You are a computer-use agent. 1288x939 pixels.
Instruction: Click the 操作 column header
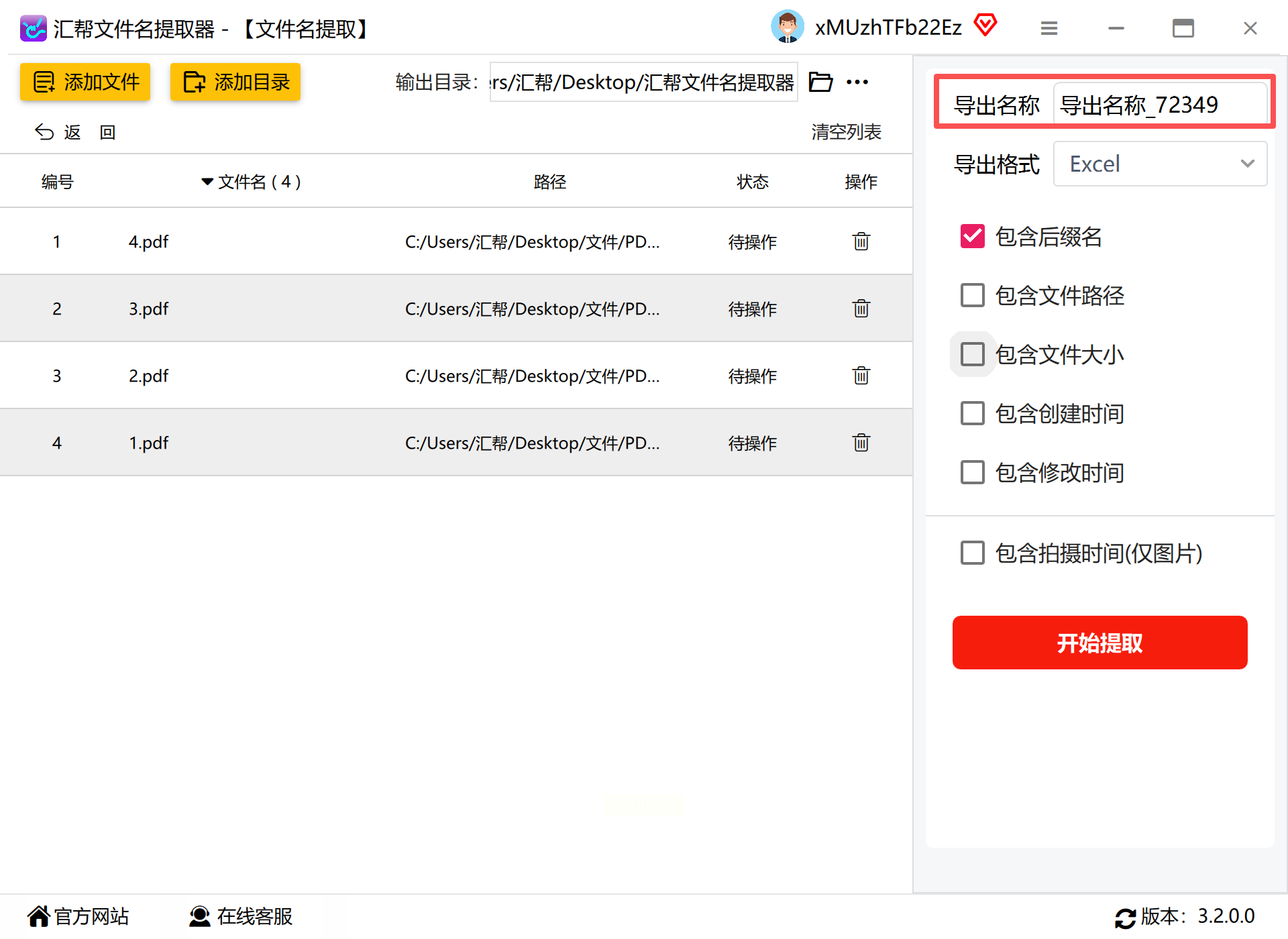point(861,182)
